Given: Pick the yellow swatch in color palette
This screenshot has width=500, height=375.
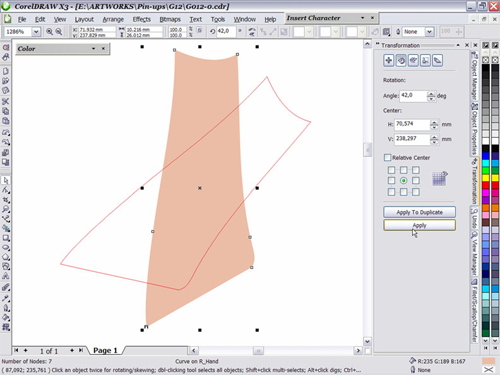Looking at the screenshot, I should pos(486,178).
